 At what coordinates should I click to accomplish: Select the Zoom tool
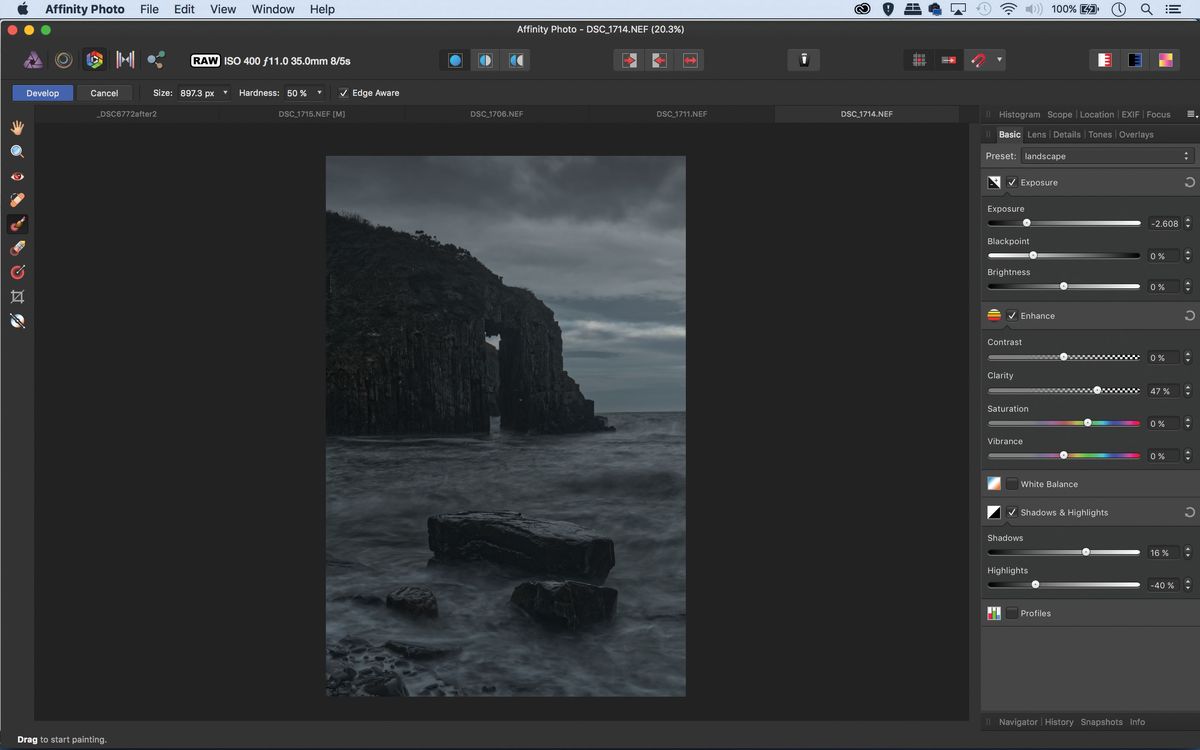point(16,151)
